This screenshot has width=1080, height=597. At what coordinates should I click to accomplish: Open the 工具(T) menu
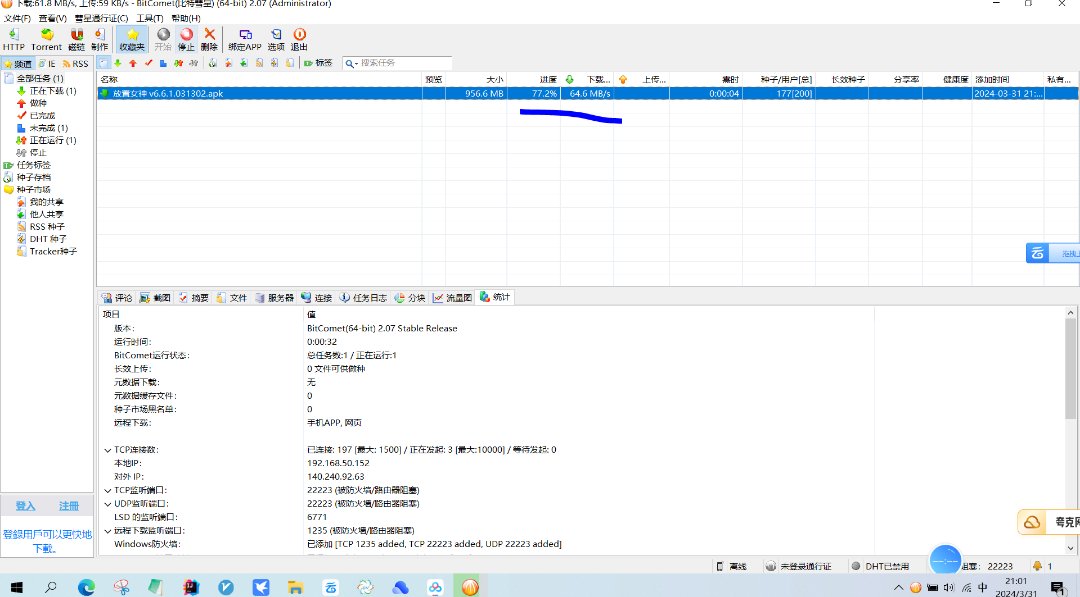tap(150, 18)
